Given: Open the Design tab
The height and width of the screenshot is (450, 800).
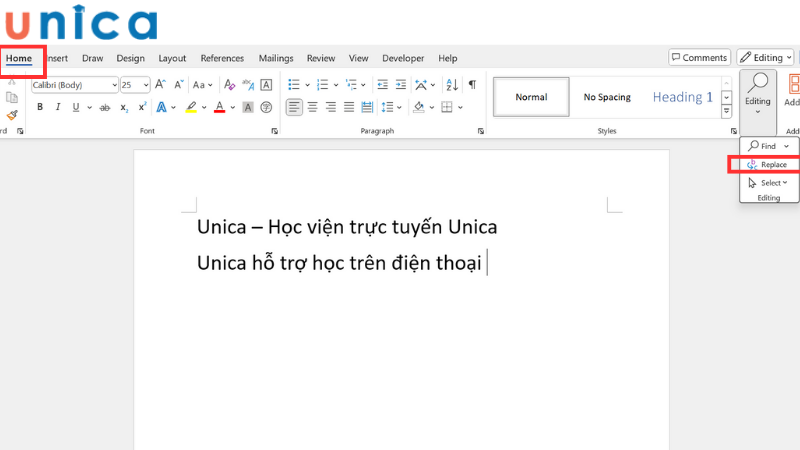Looking at the screenshot, I should coord(131,58).
